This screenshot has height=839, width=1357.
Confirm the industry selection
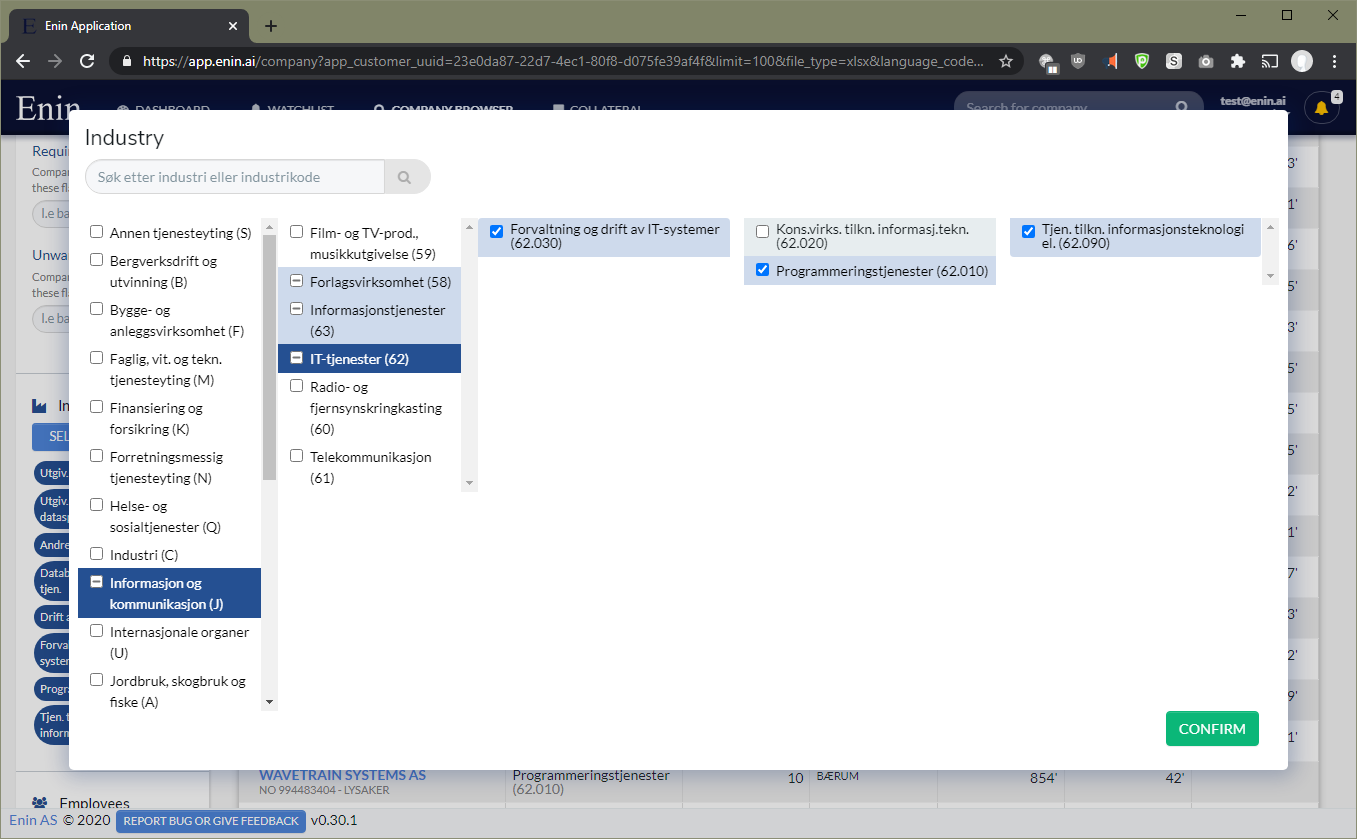pyautogui.click(x=1212, y=729)
